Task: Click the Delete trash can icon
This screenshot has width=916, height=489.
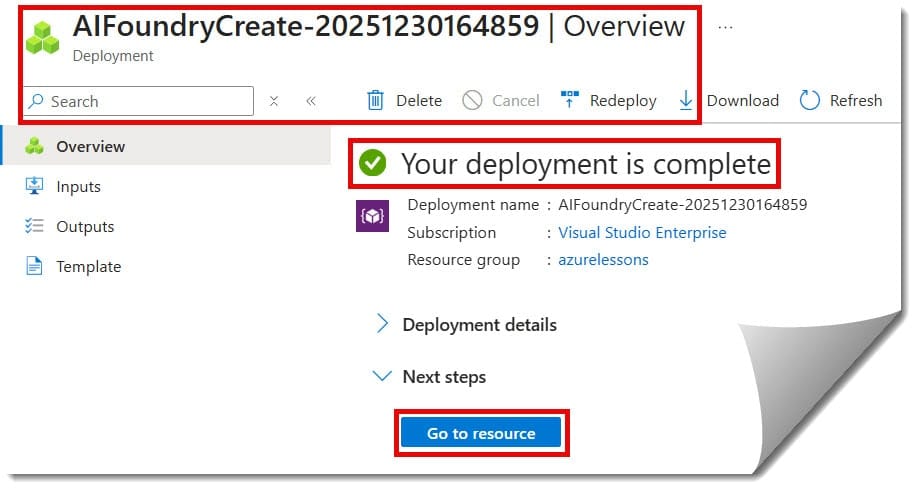Action: click(x=375, y=100)
